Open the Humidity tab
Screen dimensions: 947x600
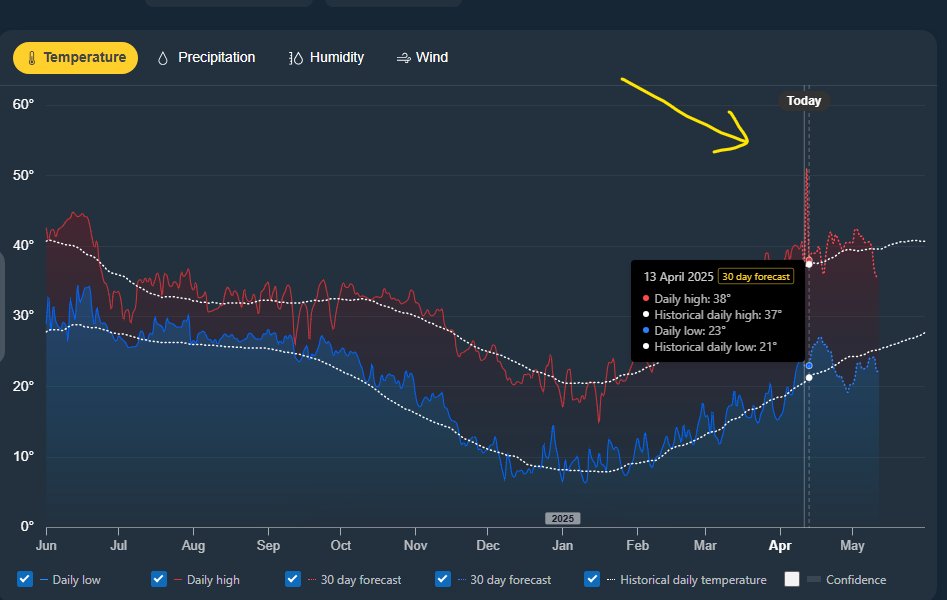click(x=327, y=58)
